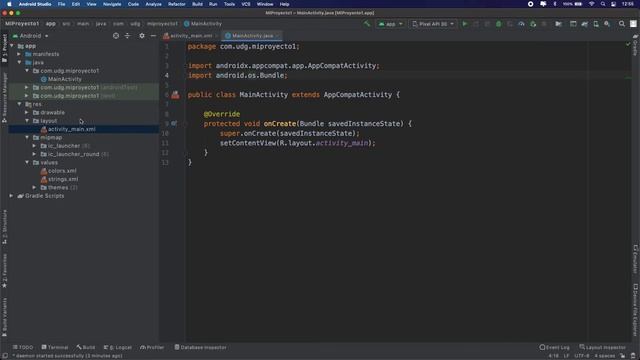Expand the themes folder
This screenshot has width=640, height=360.
pyautogui.click(x=35, y=188)
